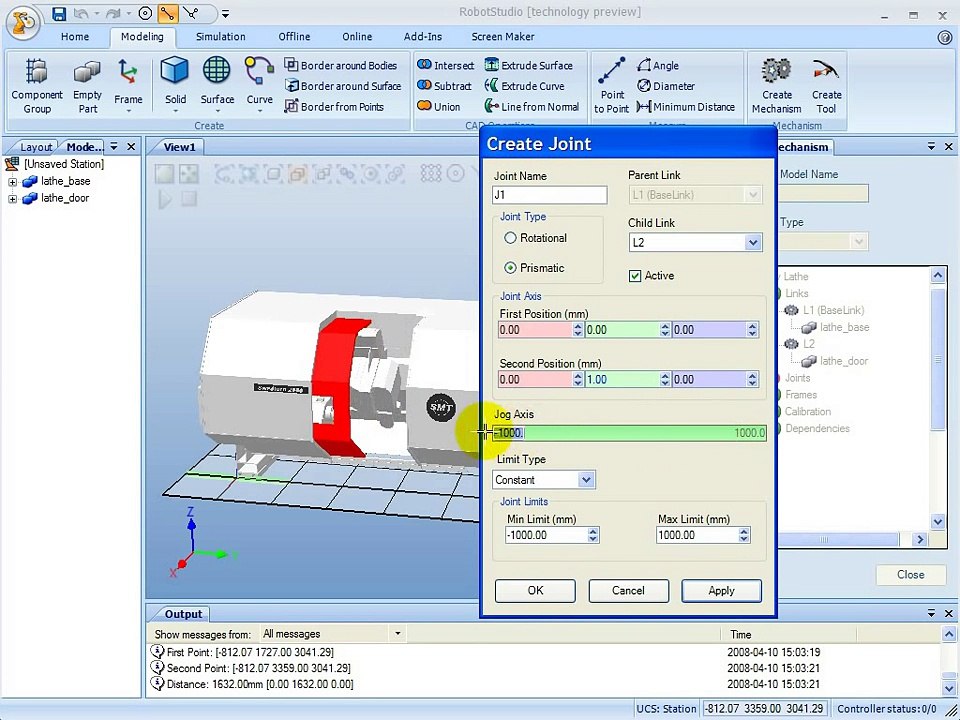Click the First Position X field

(535, 330)
